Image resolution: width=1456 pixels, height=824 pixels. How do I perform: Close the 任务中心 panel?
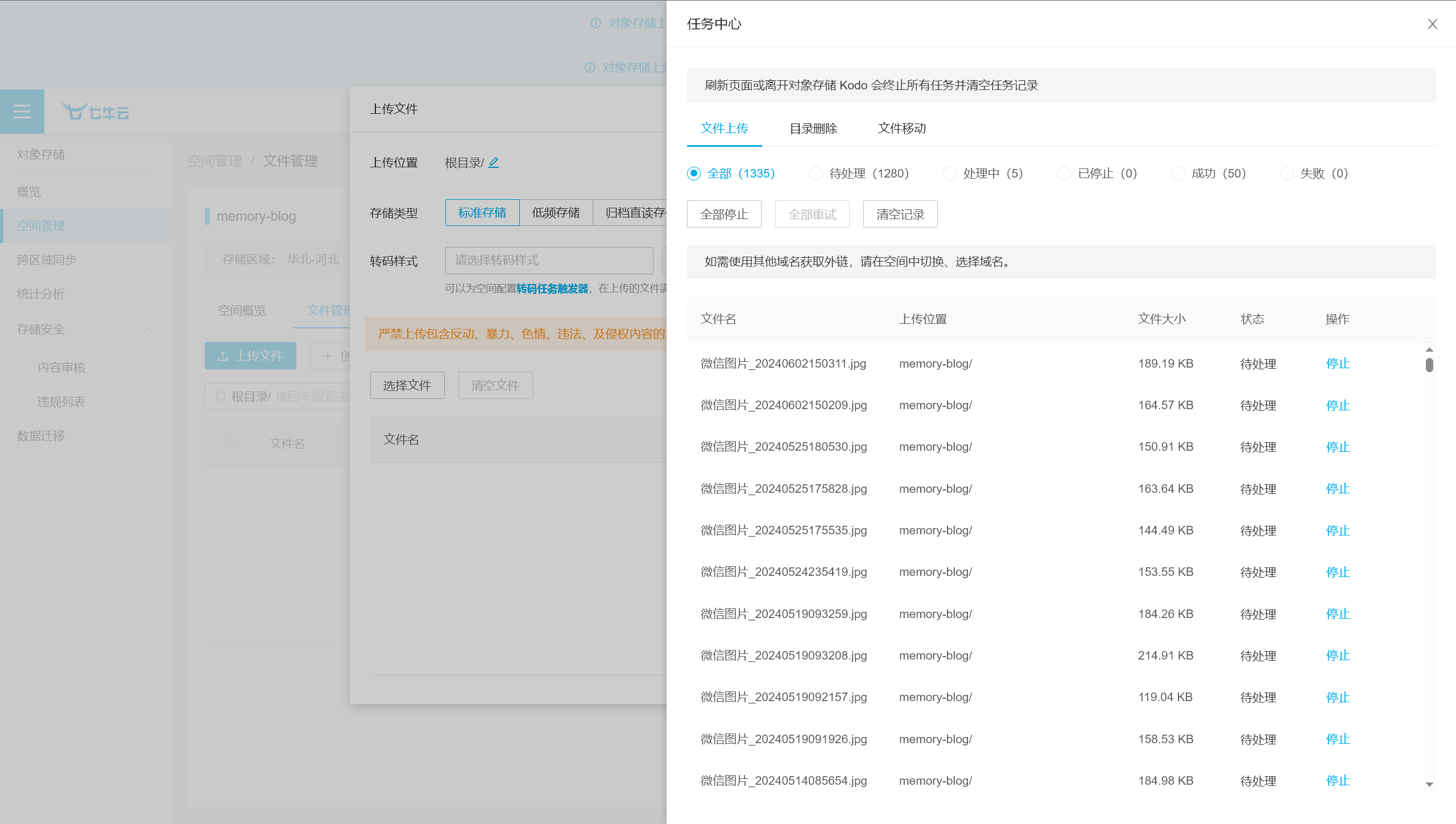[1432, 24]
